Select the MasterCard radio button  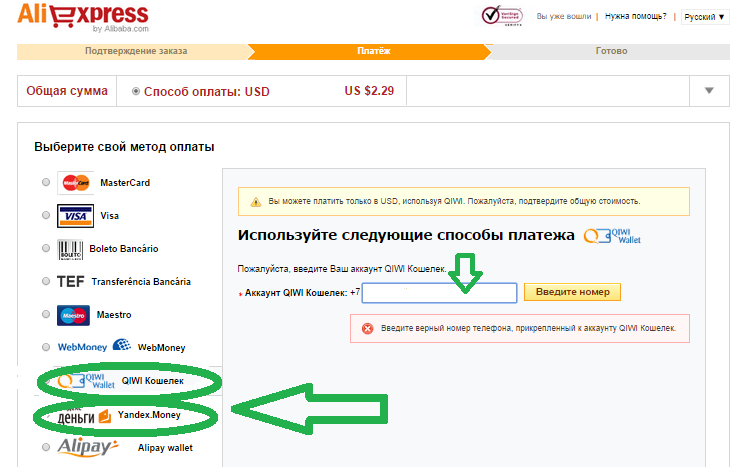pos(46,182)
